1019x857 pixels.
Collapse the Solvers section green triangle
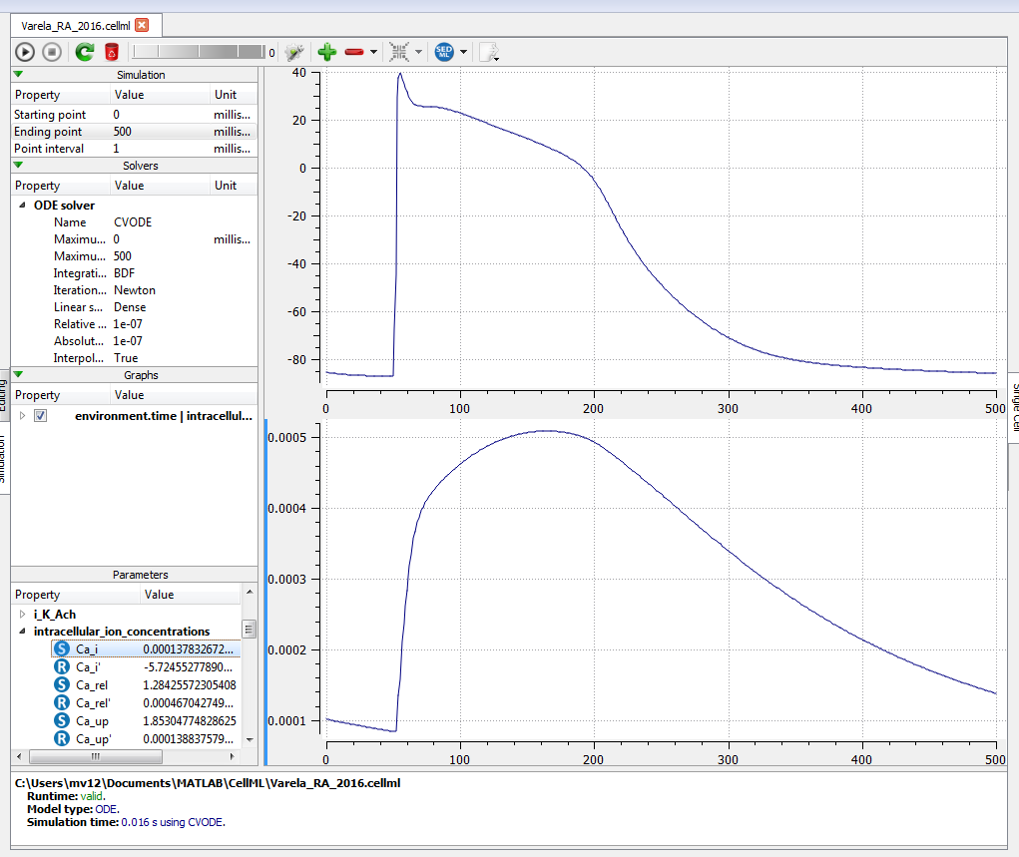click(18, 165)
